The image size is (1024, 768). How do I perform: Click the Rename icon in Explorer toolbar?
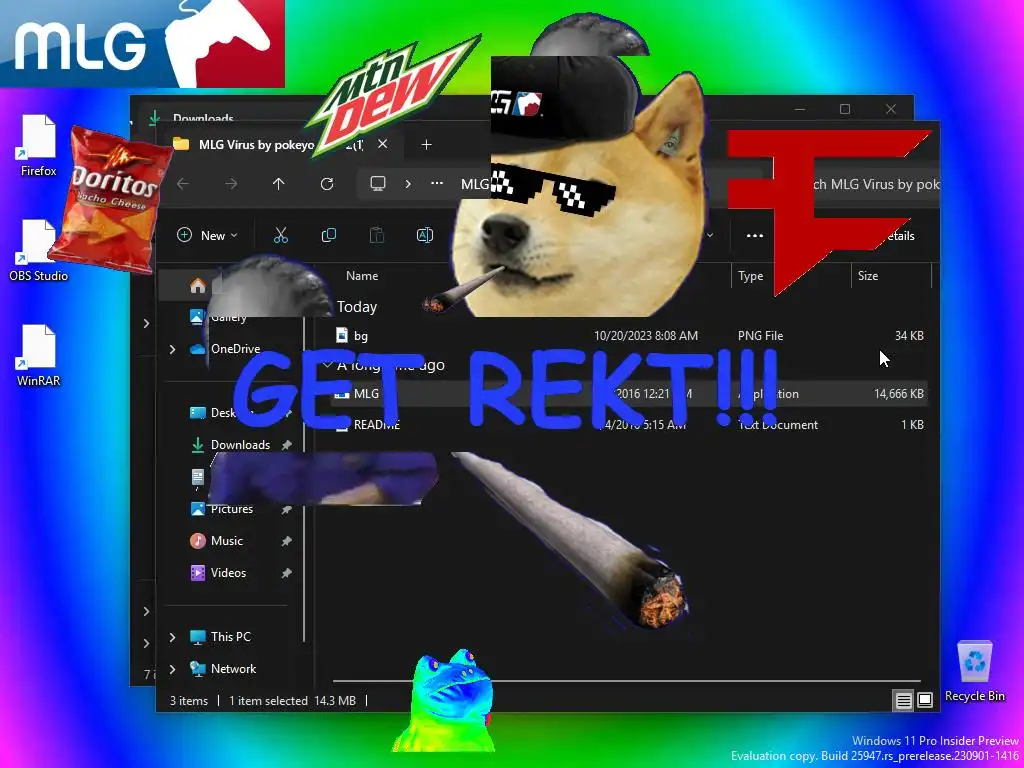point(425,235)
